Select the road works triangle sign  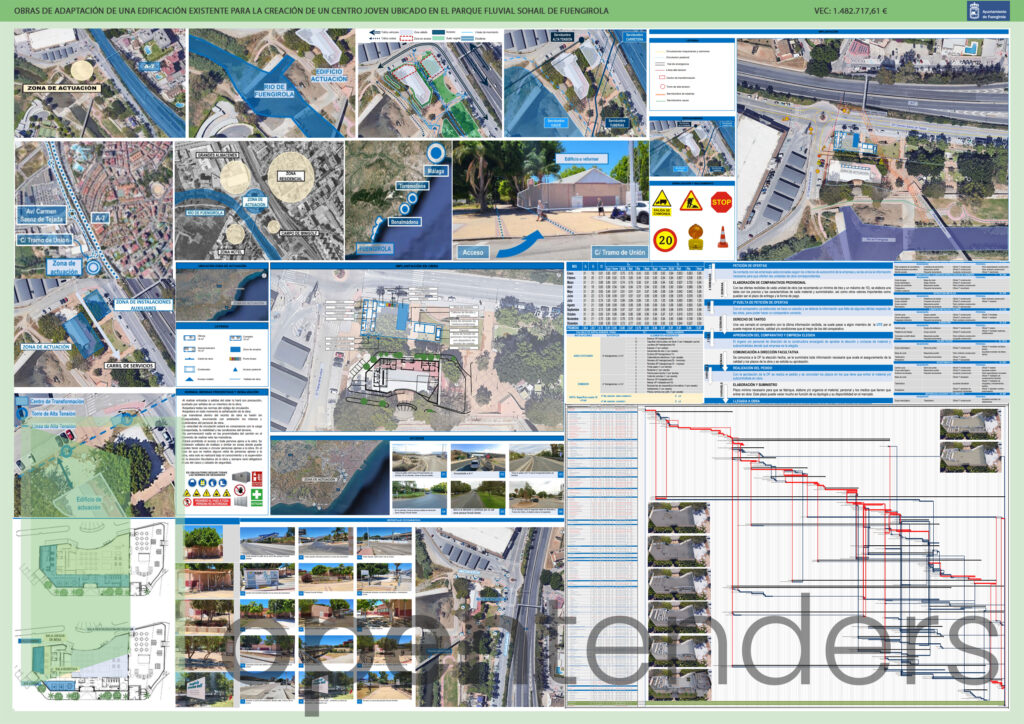pyautogui.click(x=691, y=201)
